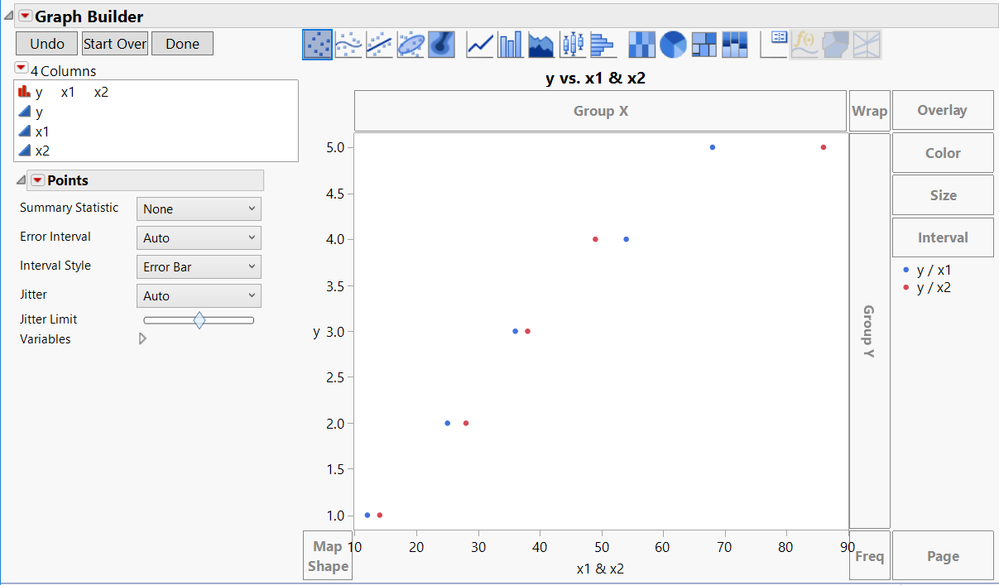Open the Summary Statistic dropdown
This screenshot has width=999, height=585.
pyautogui.click(x=199, y=209)
